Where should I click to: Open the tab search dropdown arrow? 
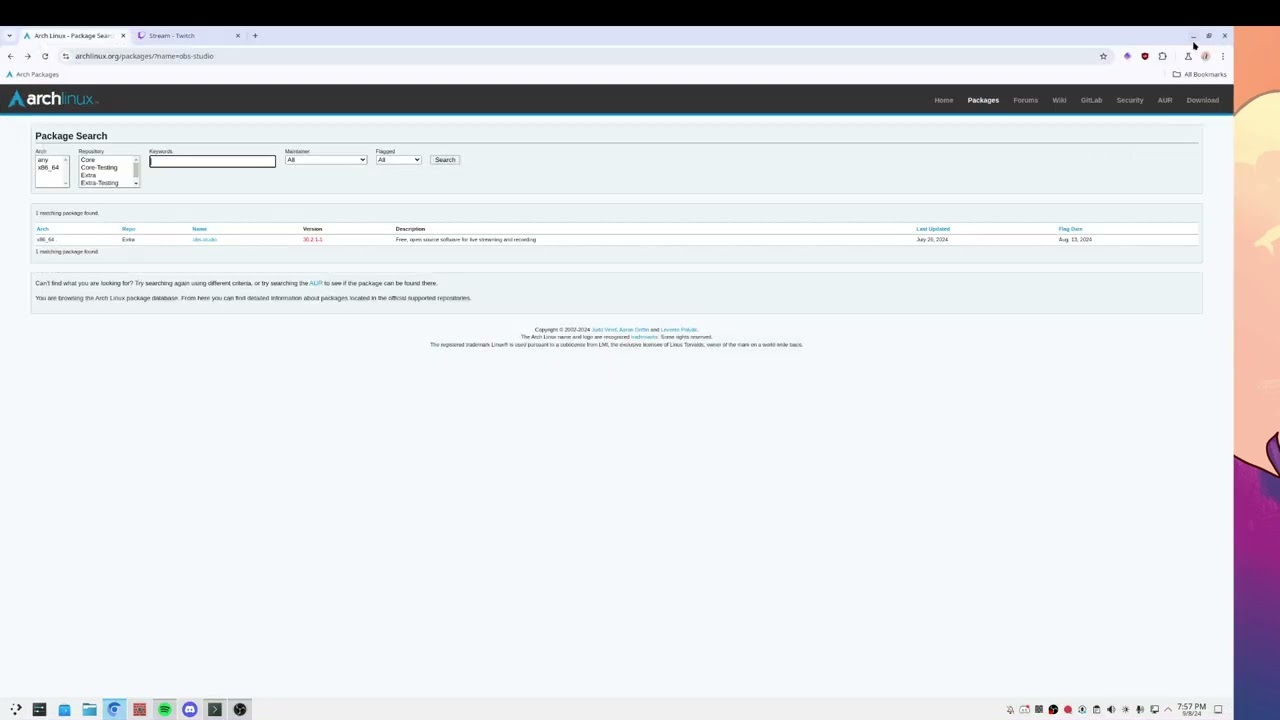pyautogui.click(x=9, y=36)
